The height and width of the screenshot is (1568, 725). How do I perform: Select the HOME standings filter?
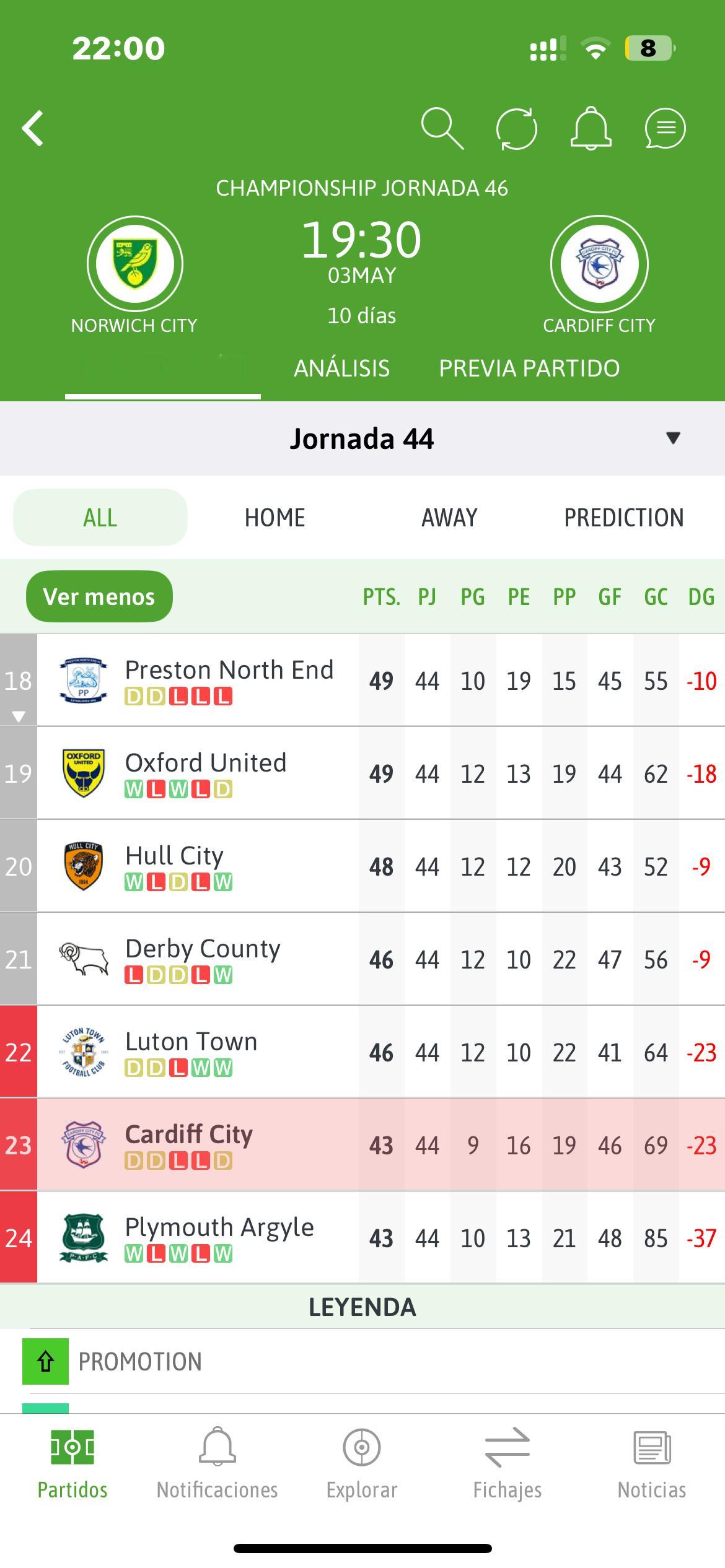coord(275,518)
